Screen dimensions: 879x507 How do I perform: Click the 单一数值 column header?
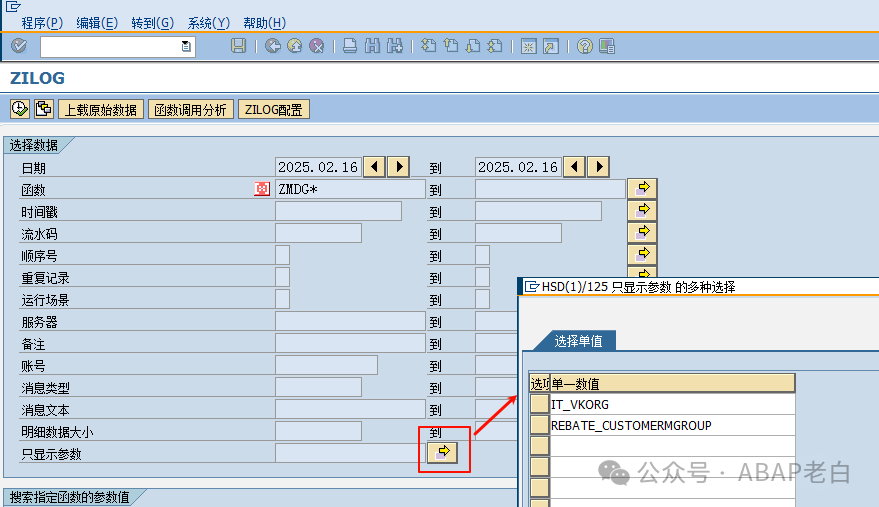point(672,384)
